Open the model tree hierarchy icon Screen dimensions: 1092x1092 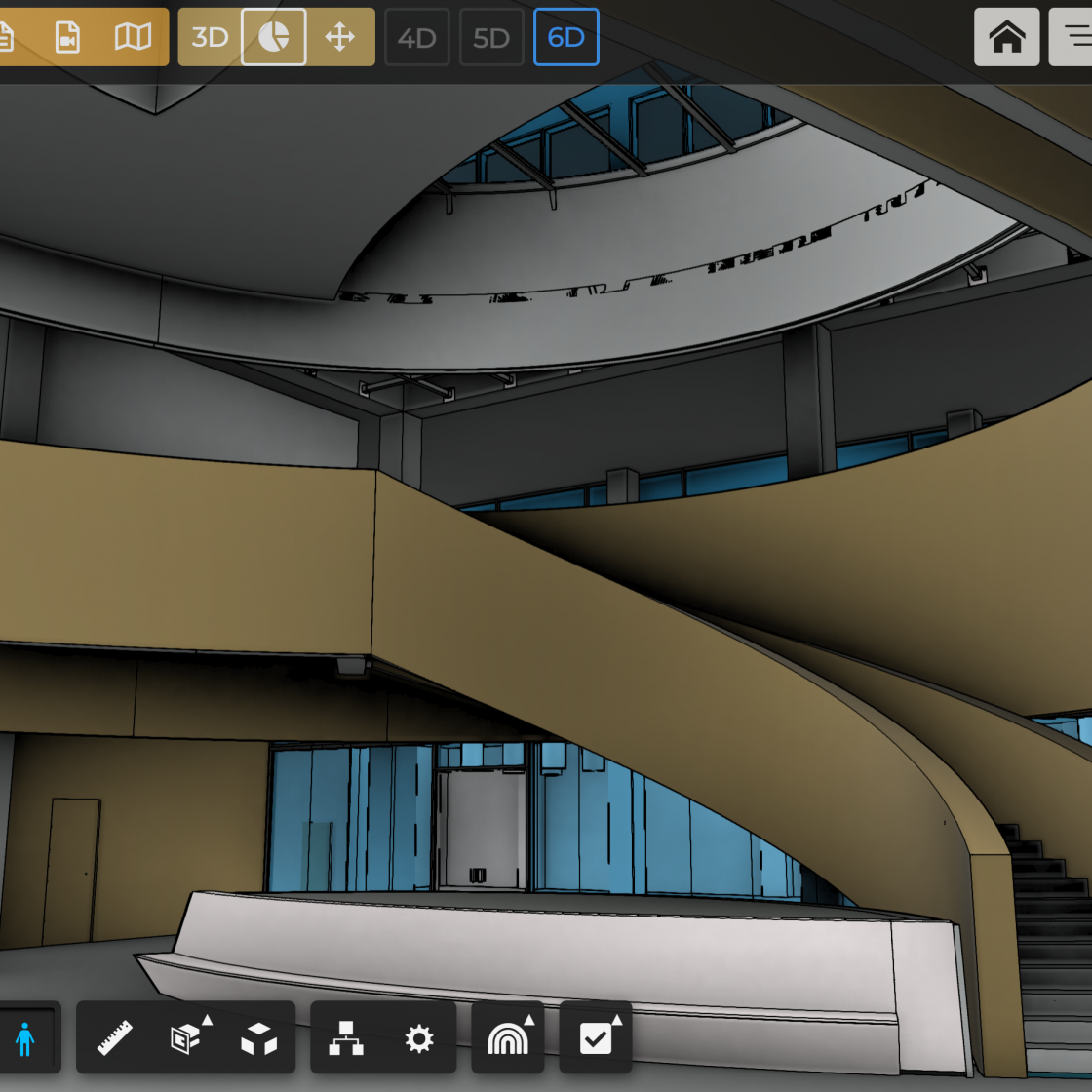[x=344, y=1037]
